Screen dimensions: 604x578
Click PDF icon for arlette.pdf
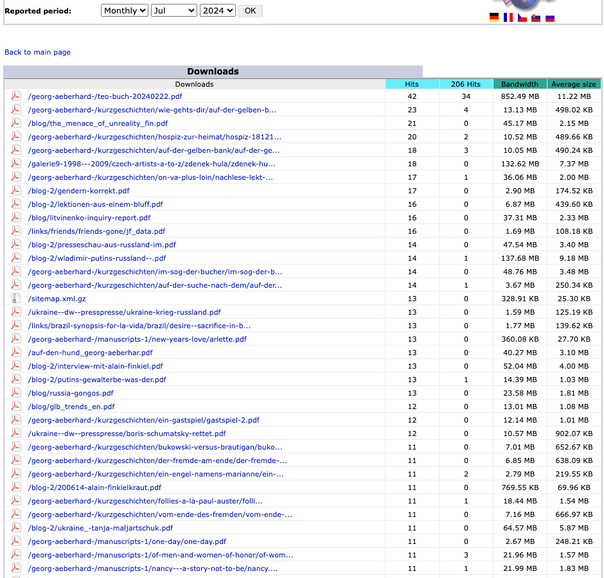tap(16, 338)
